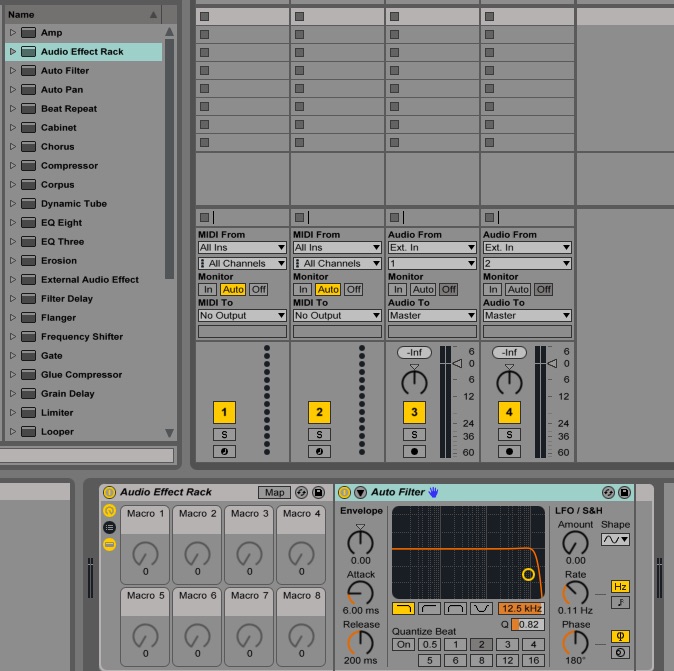Open track 1 All Channels dropdown
This screenshot has width=674, height=671.
[242, 263]
